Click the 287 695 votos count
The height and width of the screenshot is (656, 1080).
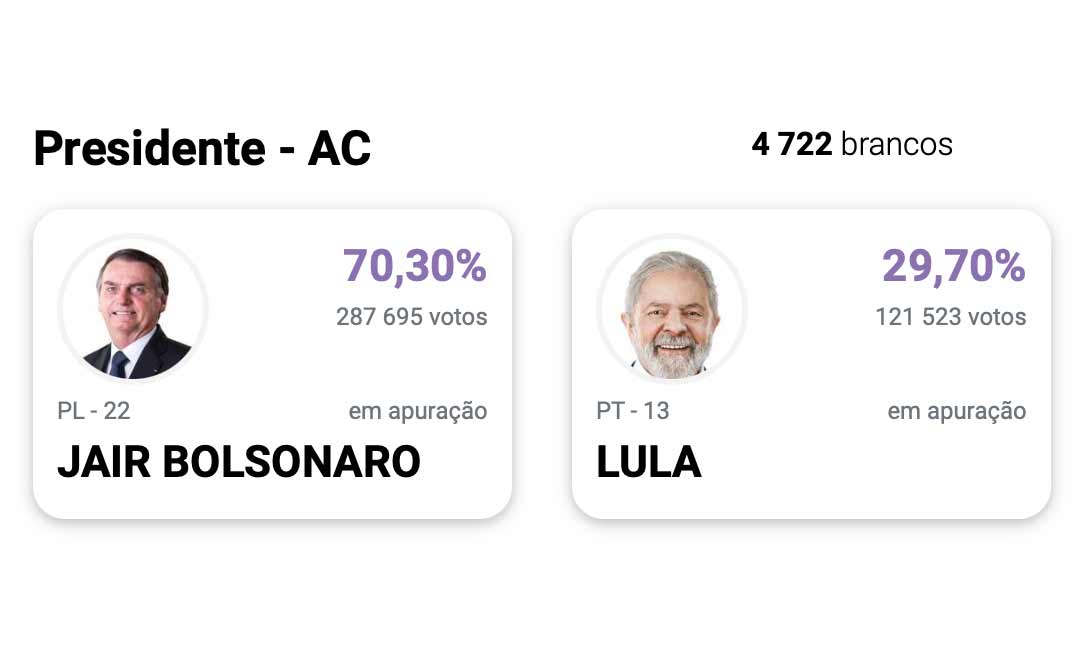[410, 317]
